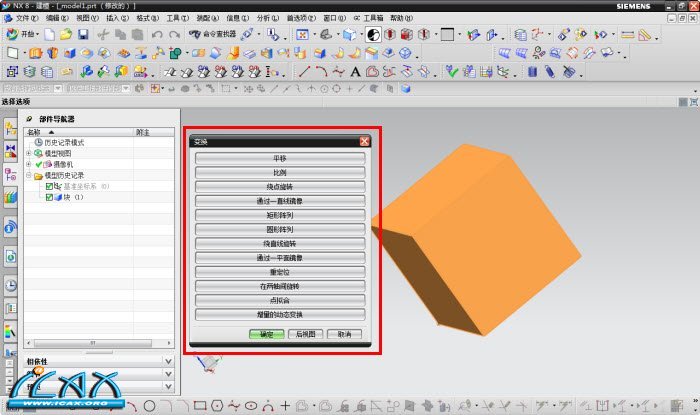The width and height of the screenshot is (700, 415).
Task: Click the Cut scissors icon
Action: (104, 34)
